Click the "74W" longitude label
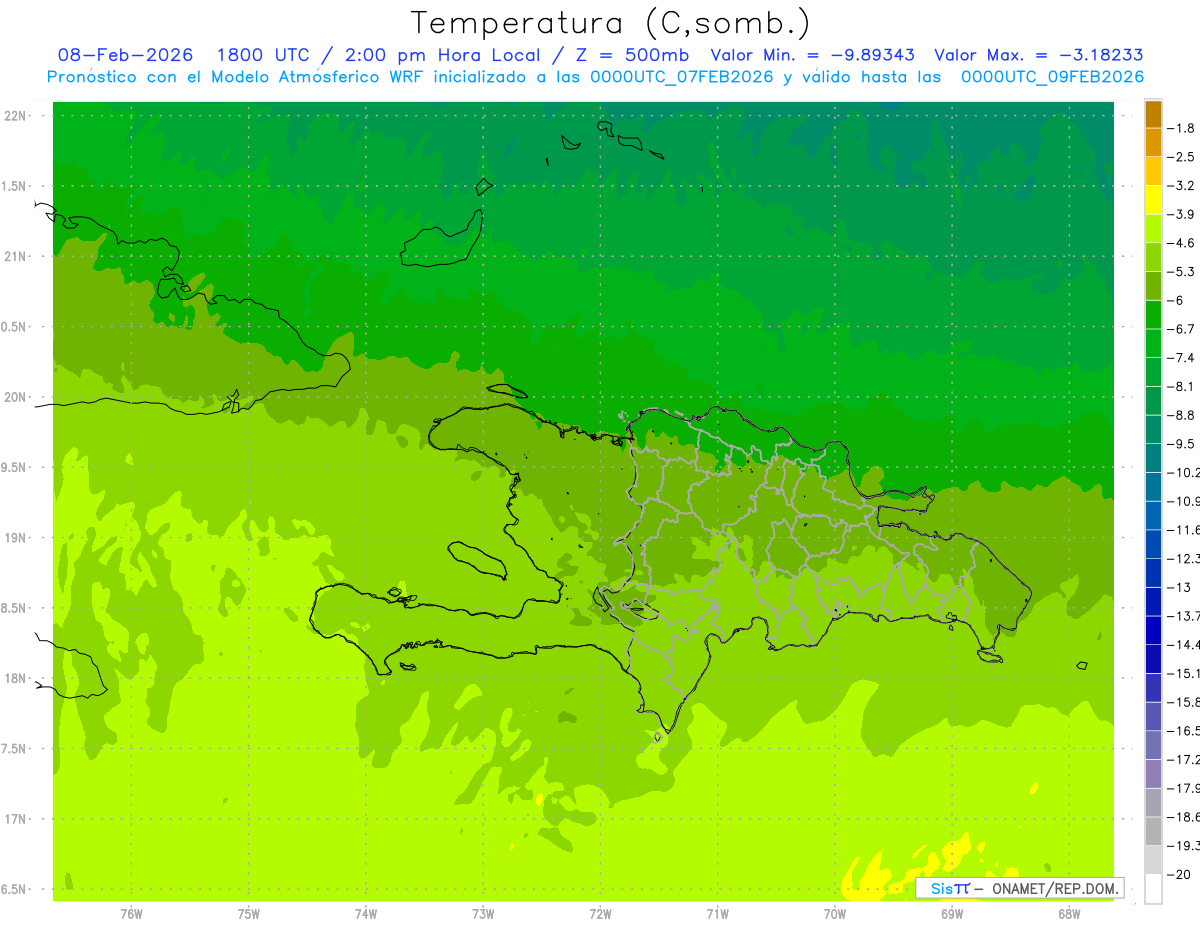Image resolution: width=1200 pixels, height=927 pixels. [366, 914]
